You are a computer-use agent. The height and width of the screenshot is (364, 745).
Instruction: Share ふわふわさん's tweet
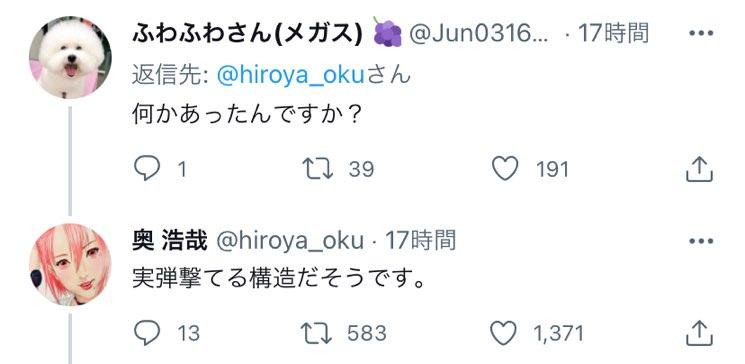point(699,170)
